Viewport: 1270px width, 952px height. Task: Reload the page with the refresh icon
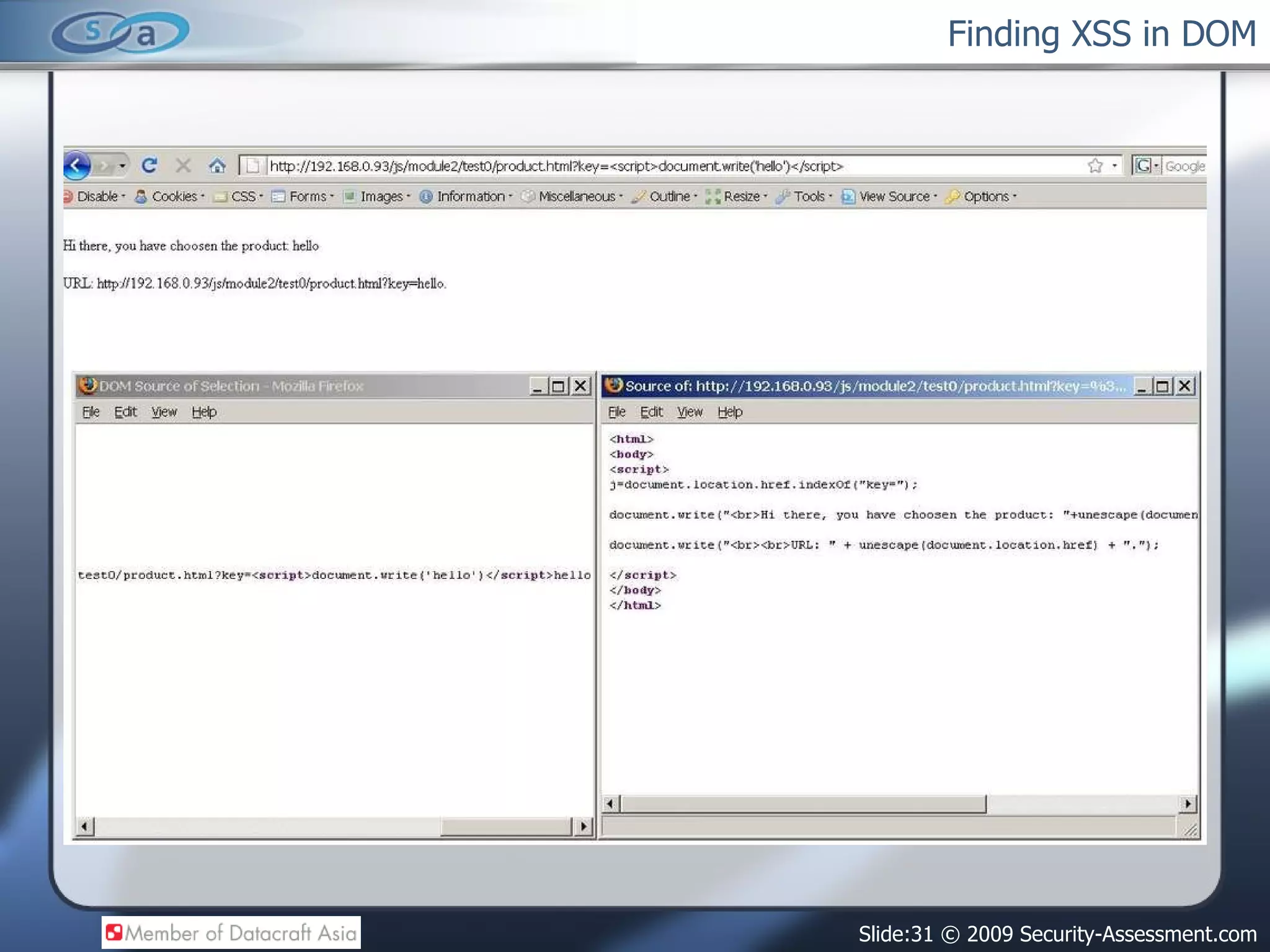click(x=149, y=165)
